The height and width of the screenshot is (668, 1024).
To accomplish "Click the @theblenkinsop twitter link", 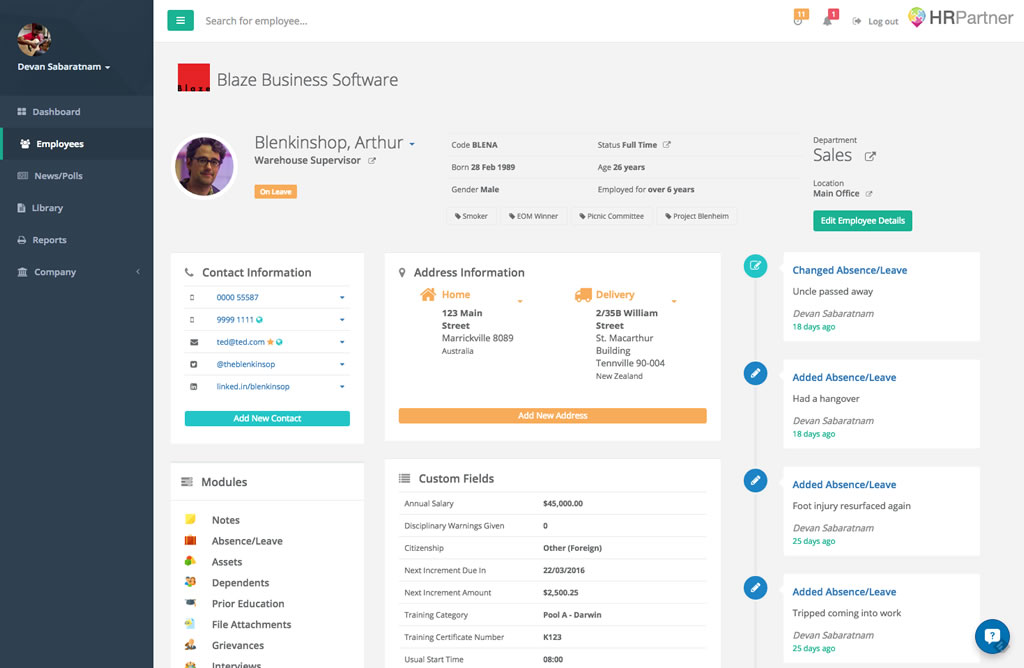I will click(x=246, y=364).
